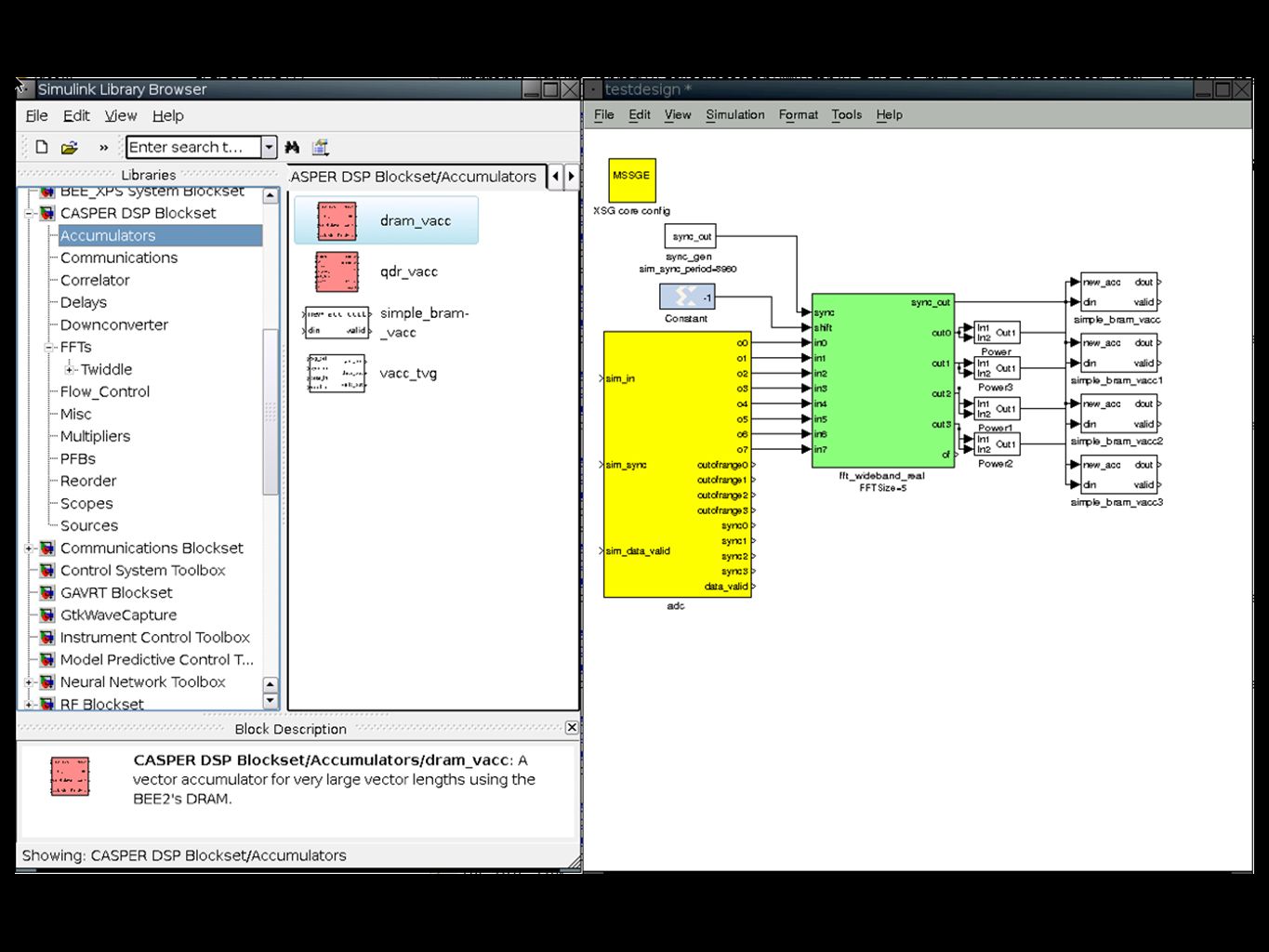Open File menu in Simulink Library Browser
Screen dimensions: 1269x952
click(x=36, y=115)
